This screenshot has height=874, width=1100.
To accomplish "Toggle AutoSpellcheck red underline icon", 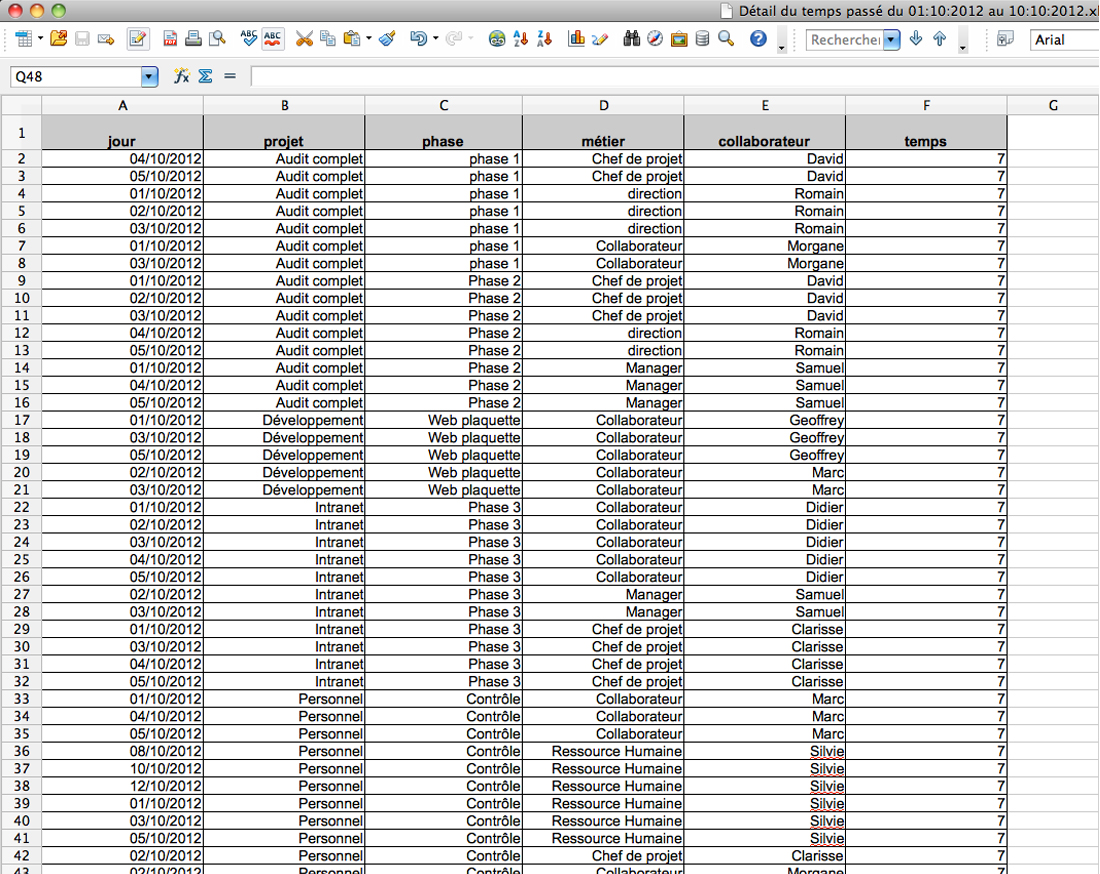I will pyautogui.click(x=272, y=39).
